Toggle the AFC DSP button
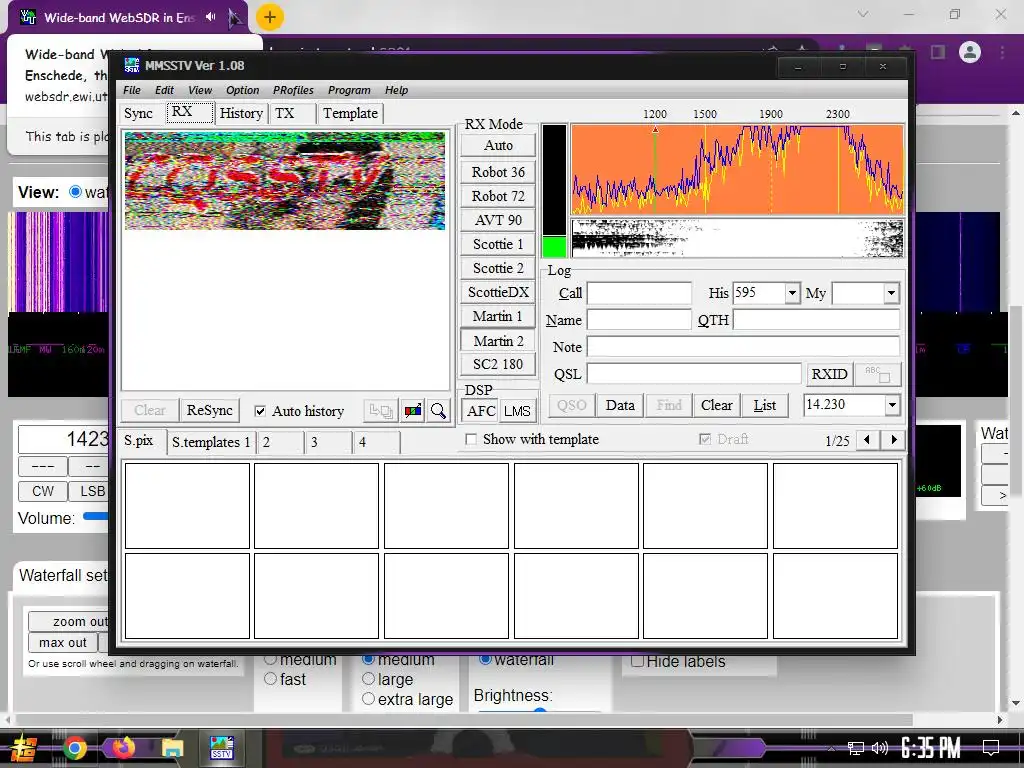Viewport: 1024px width, 768px height. pos(481,411)
